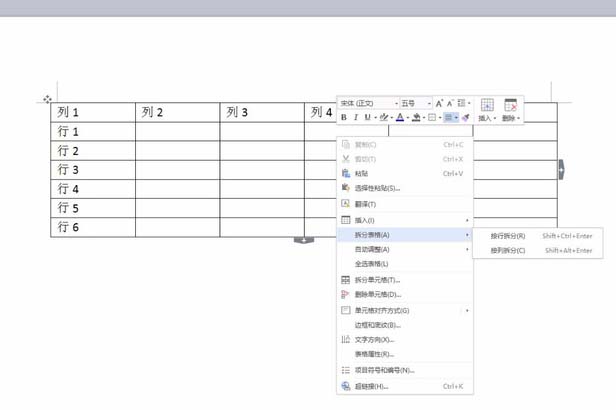Click the line spacing icon
This screenshot has height=410, width=616.
(x=462, y=103)
